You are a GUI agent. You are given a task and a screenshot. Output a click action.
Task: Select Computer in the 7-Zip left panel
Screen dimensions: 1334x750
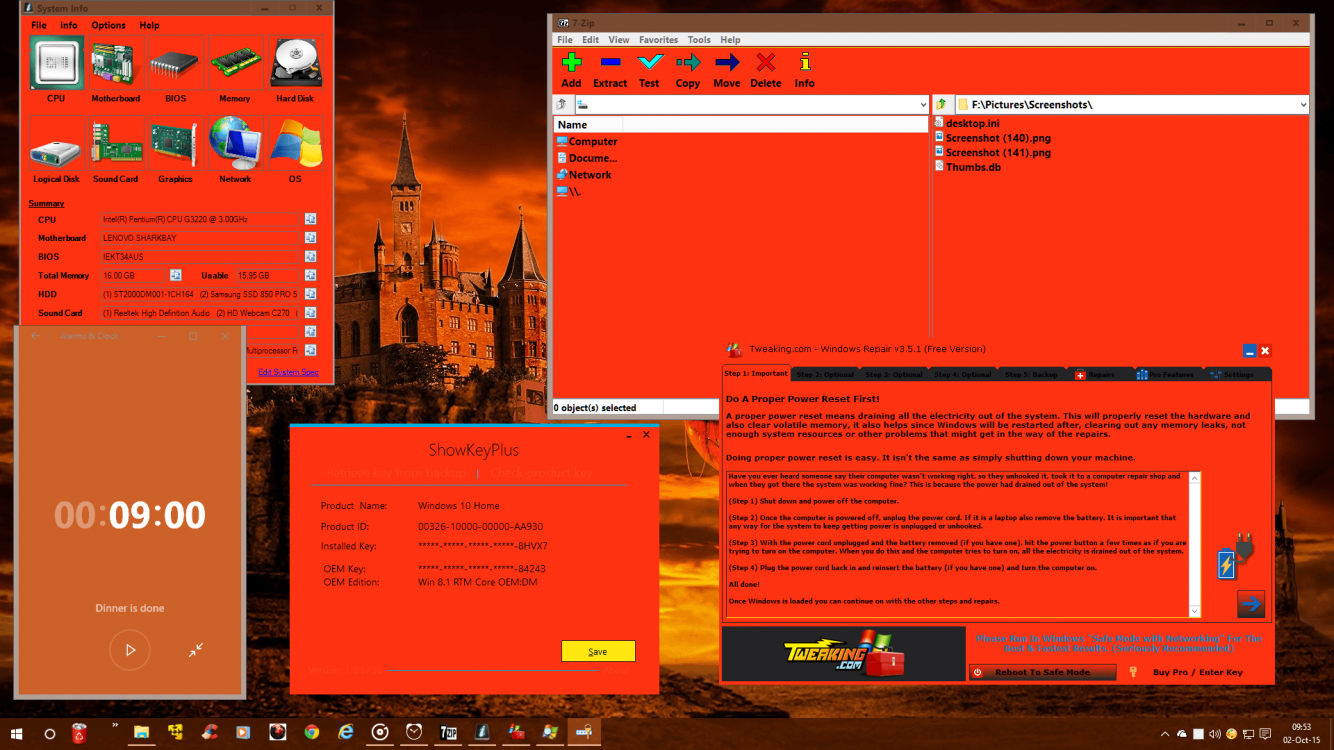pos(587,141)
